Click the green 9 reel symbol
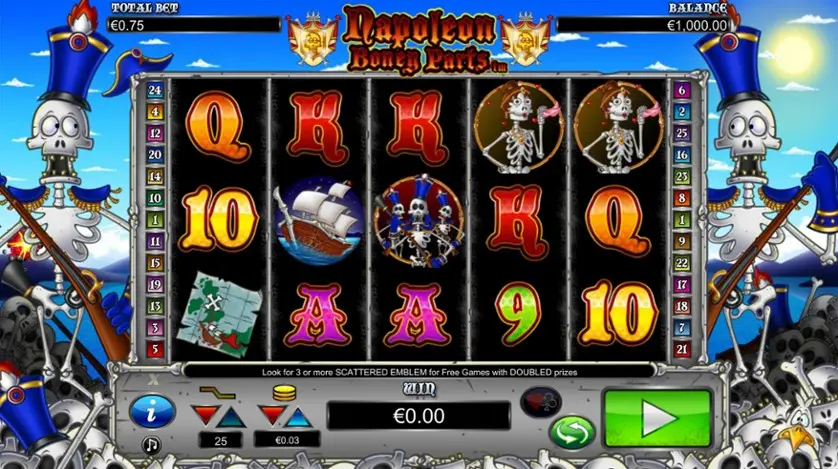The height and width of the screenshot is (469, 838). 517,314
